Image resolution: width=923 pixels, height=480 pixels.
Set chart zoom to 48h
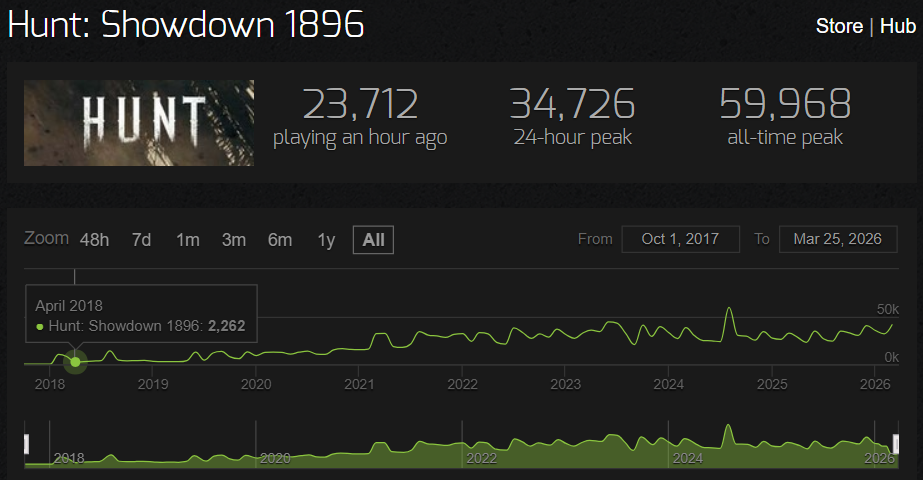94,240
